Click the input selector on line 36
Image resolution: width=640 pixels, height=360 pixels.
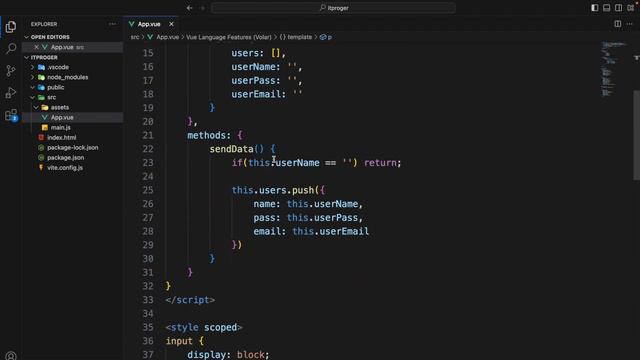tap(179, 341)
